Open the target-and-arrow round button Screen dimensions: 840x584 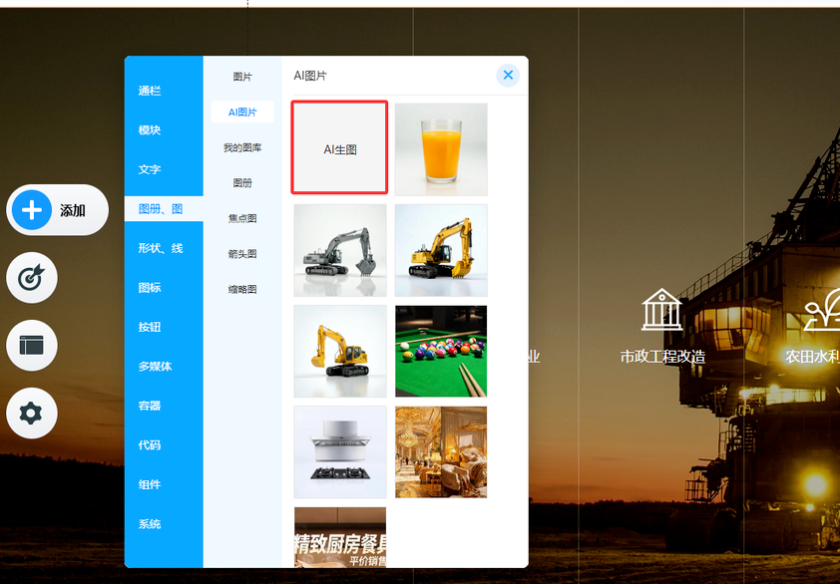[32, 278]
